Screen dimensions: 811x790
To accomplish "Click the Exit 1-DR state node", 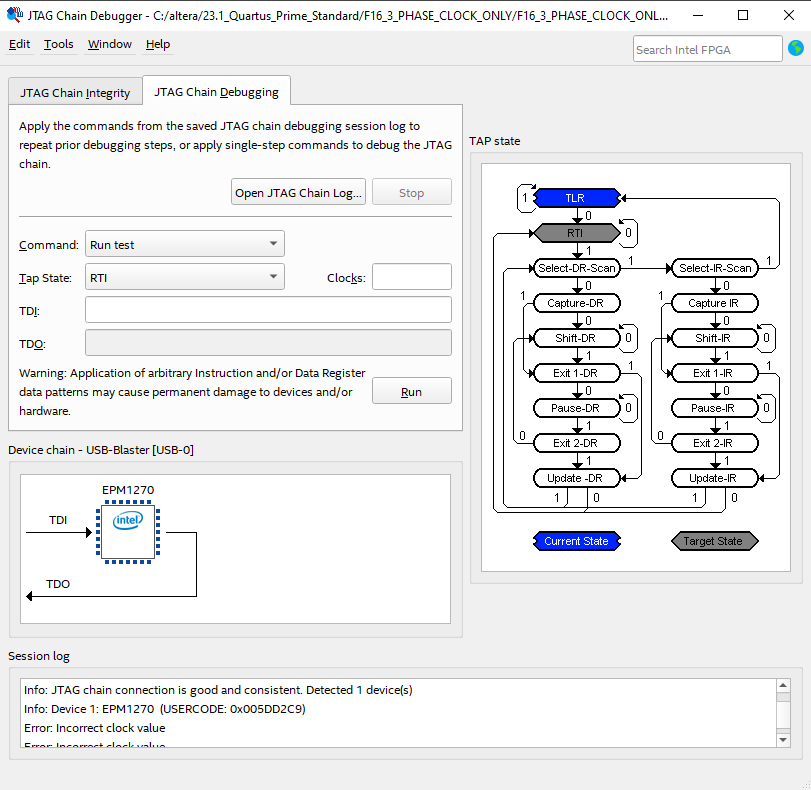I will click(x=576, y=373).
